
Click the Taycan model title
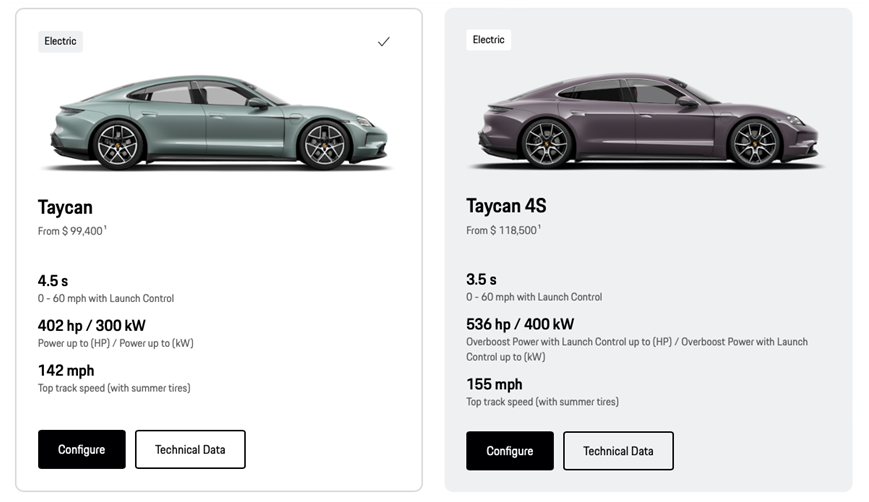point(65,207)
